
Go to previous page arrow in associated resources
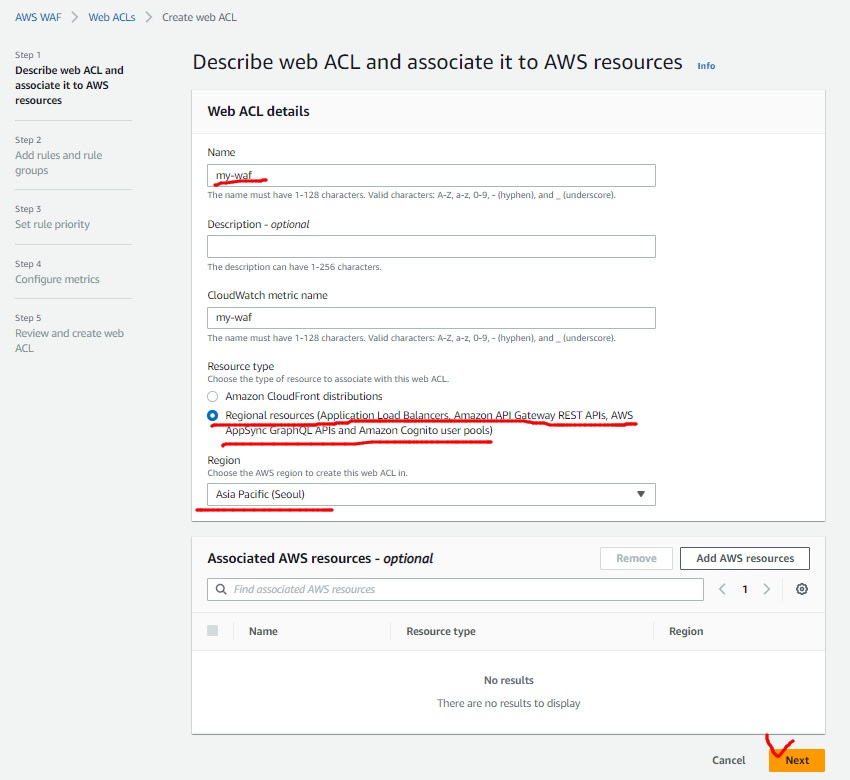point(722,589)
